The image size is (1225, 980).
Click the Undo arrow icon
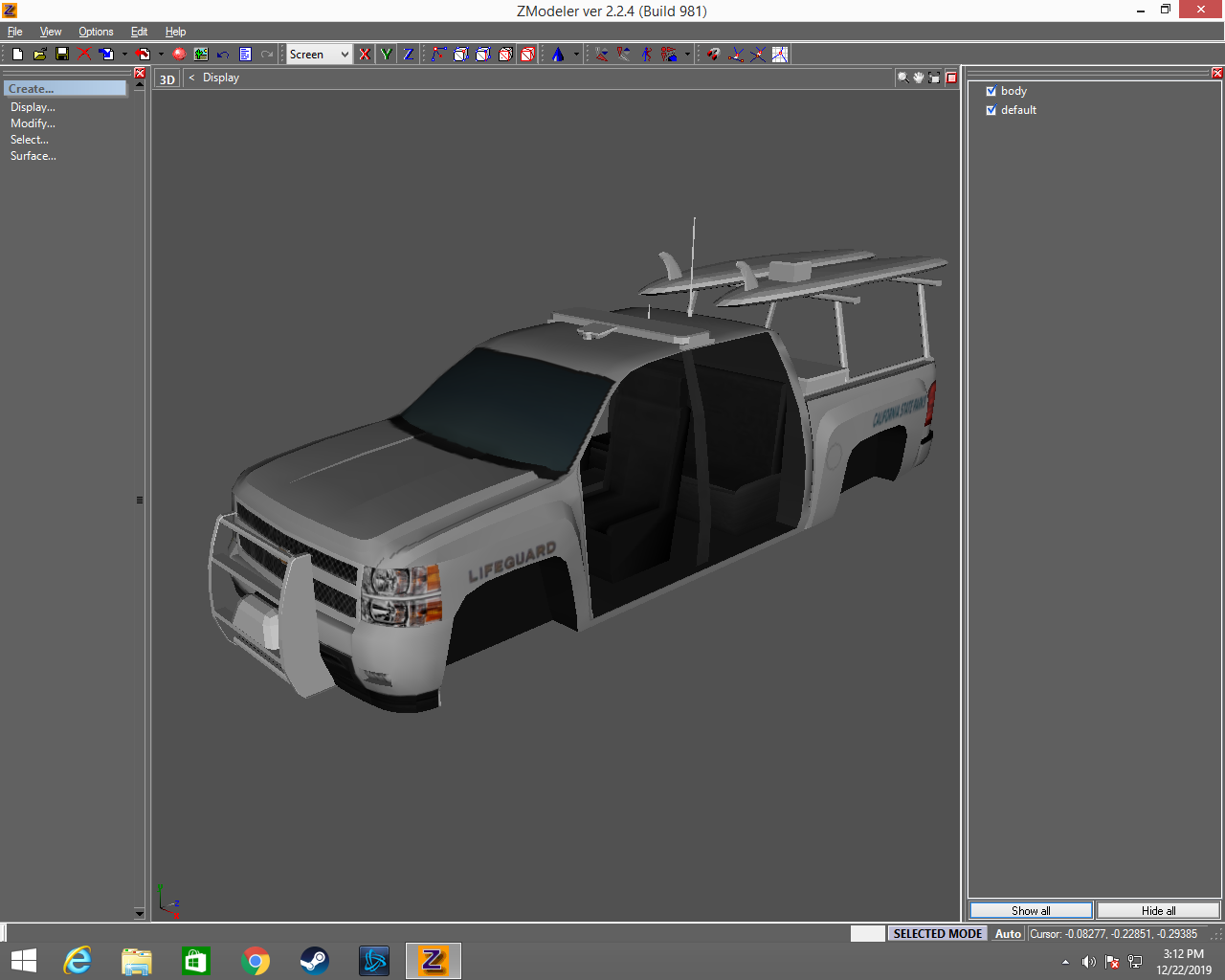pyautogui.click(x=223, y=55)
